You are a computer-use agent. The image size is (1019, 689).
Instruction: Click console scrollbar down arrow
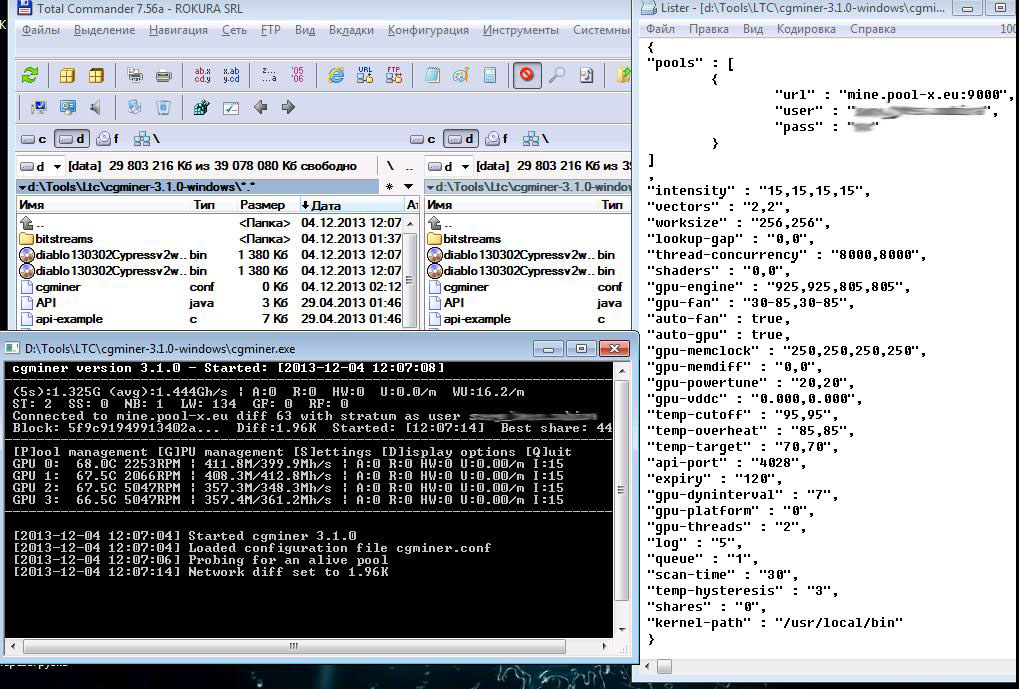621,629
